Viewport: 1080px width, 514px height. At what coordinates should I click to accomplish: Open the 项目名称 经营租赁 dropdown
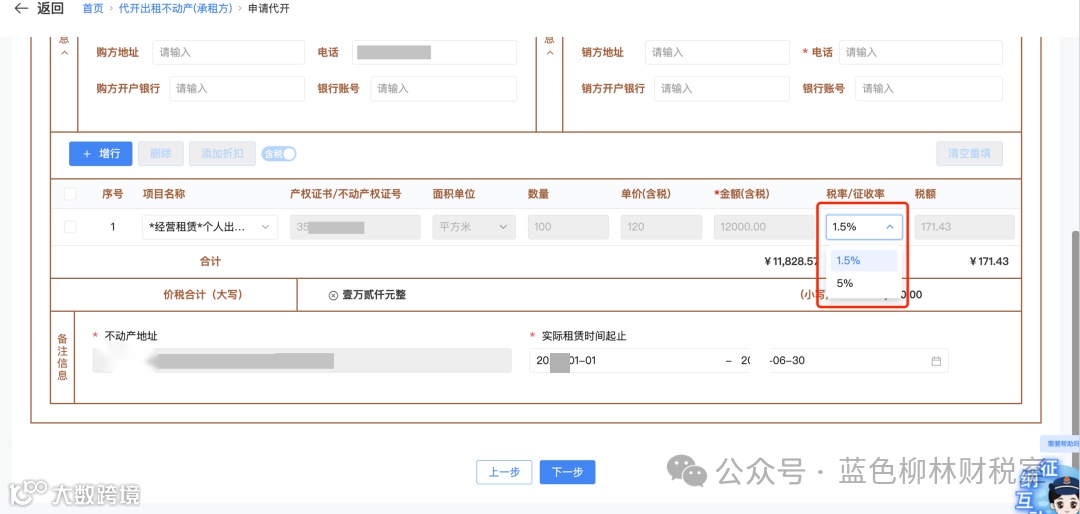pos(210,227)
